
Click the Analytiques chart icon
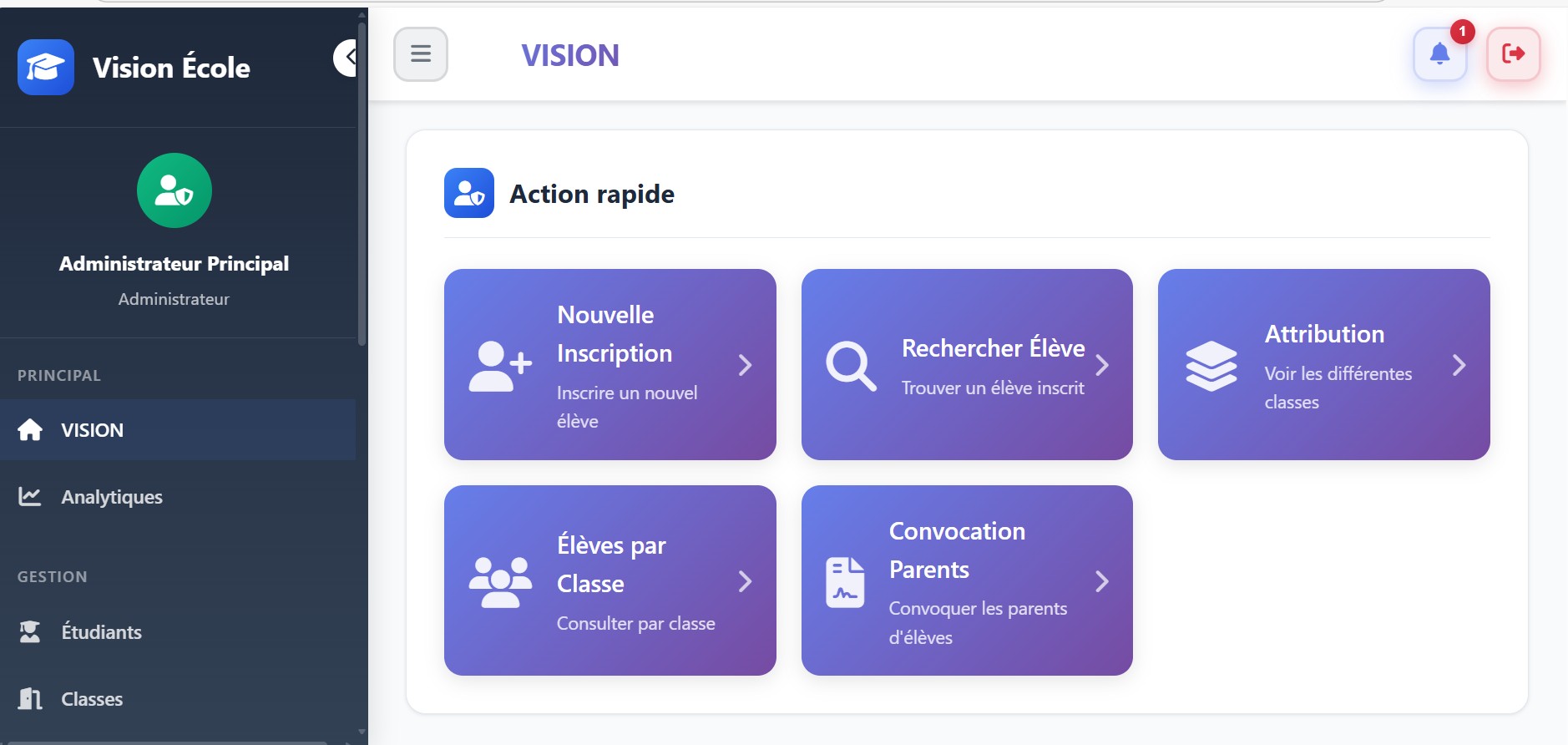click(30, 496)
